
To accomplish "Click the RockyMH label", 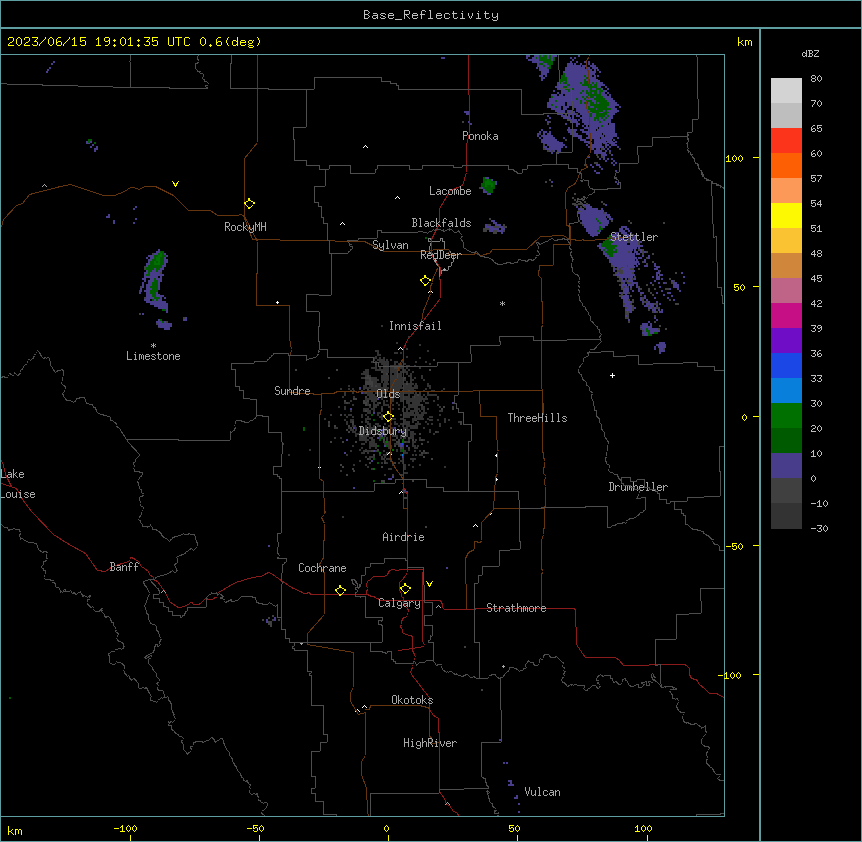I will [245, 227].
